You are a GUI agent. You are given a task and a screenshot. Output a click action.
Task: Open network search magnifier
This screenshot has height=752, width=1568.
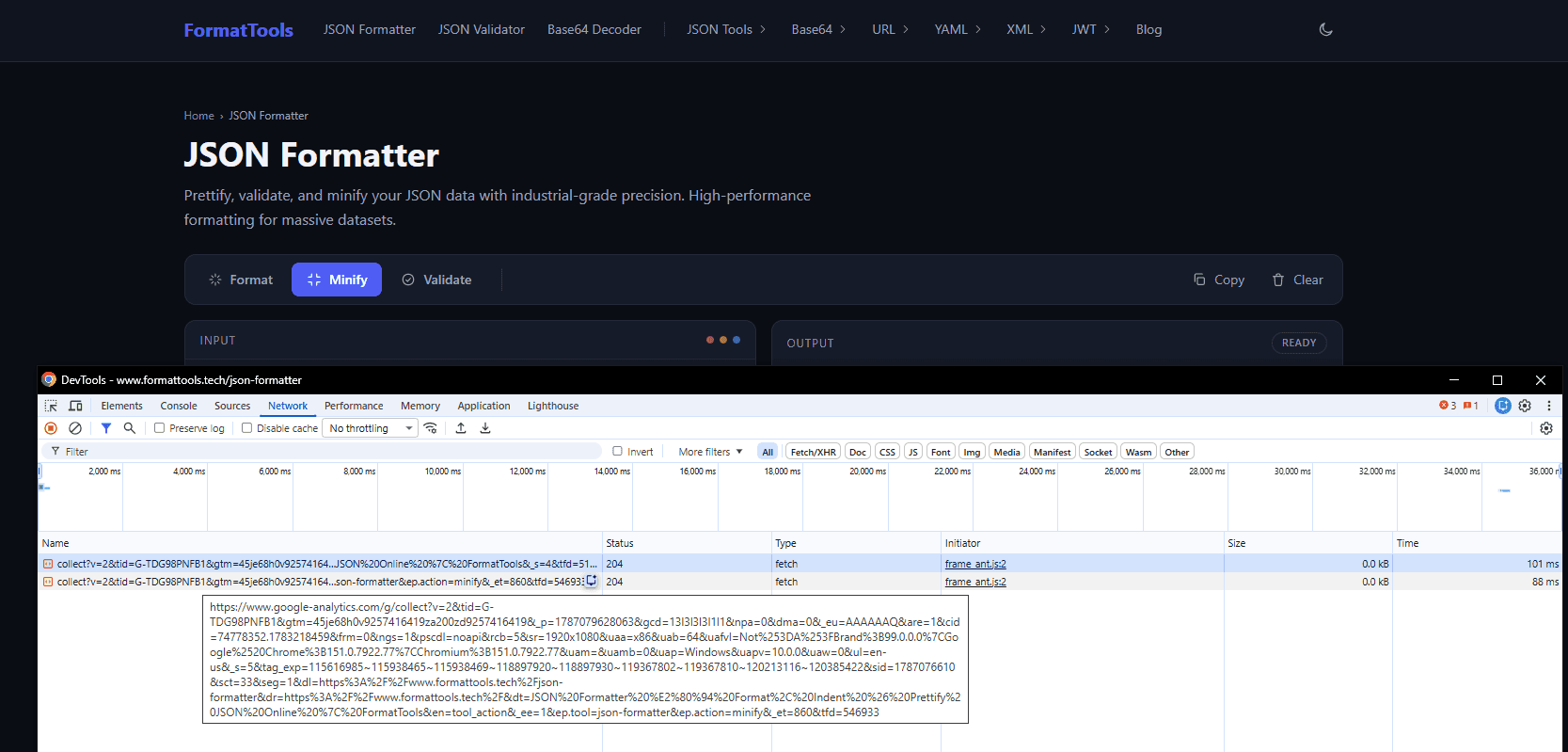[x=130, y=428]
